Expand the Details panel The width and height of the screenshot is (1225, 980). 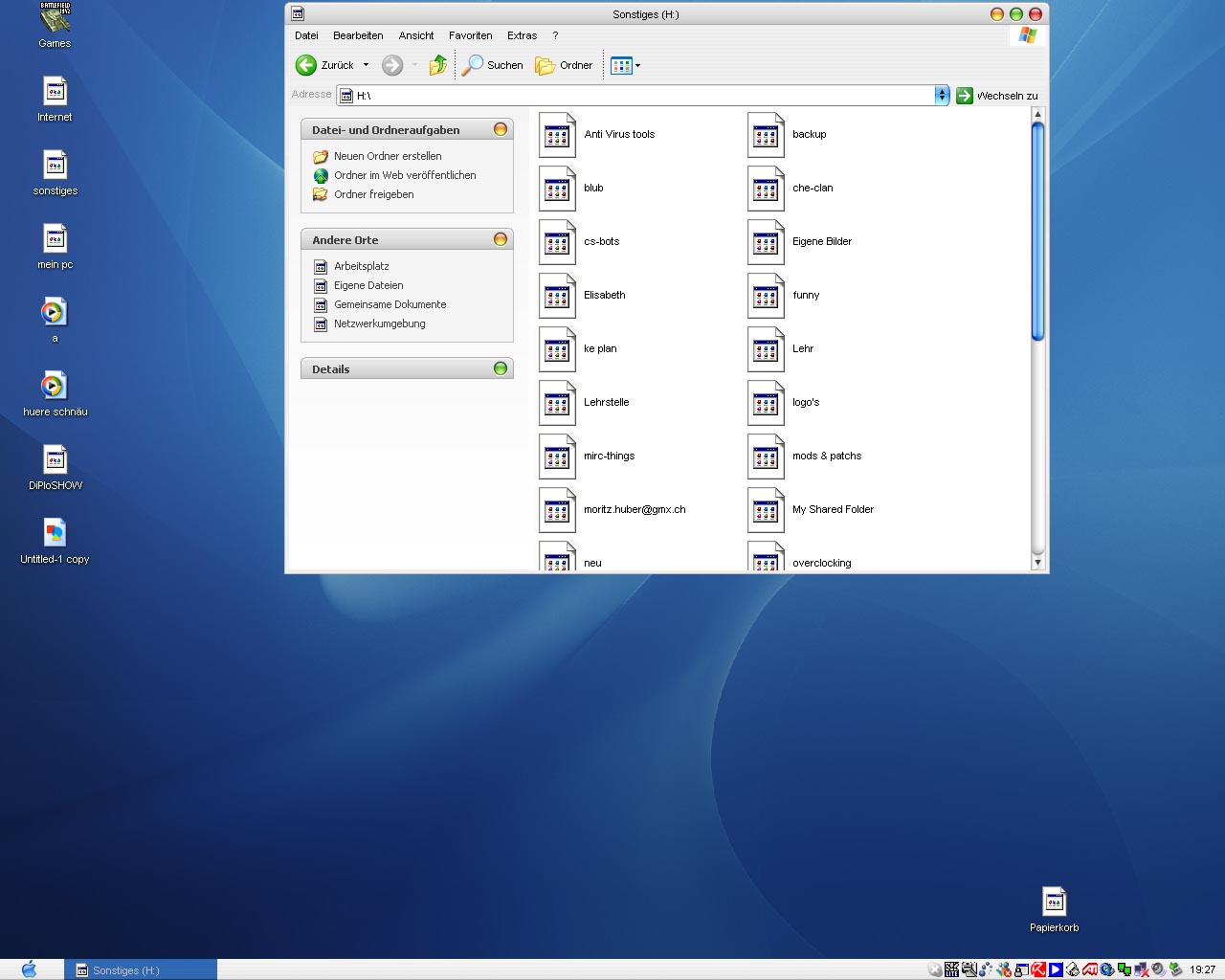500,368
